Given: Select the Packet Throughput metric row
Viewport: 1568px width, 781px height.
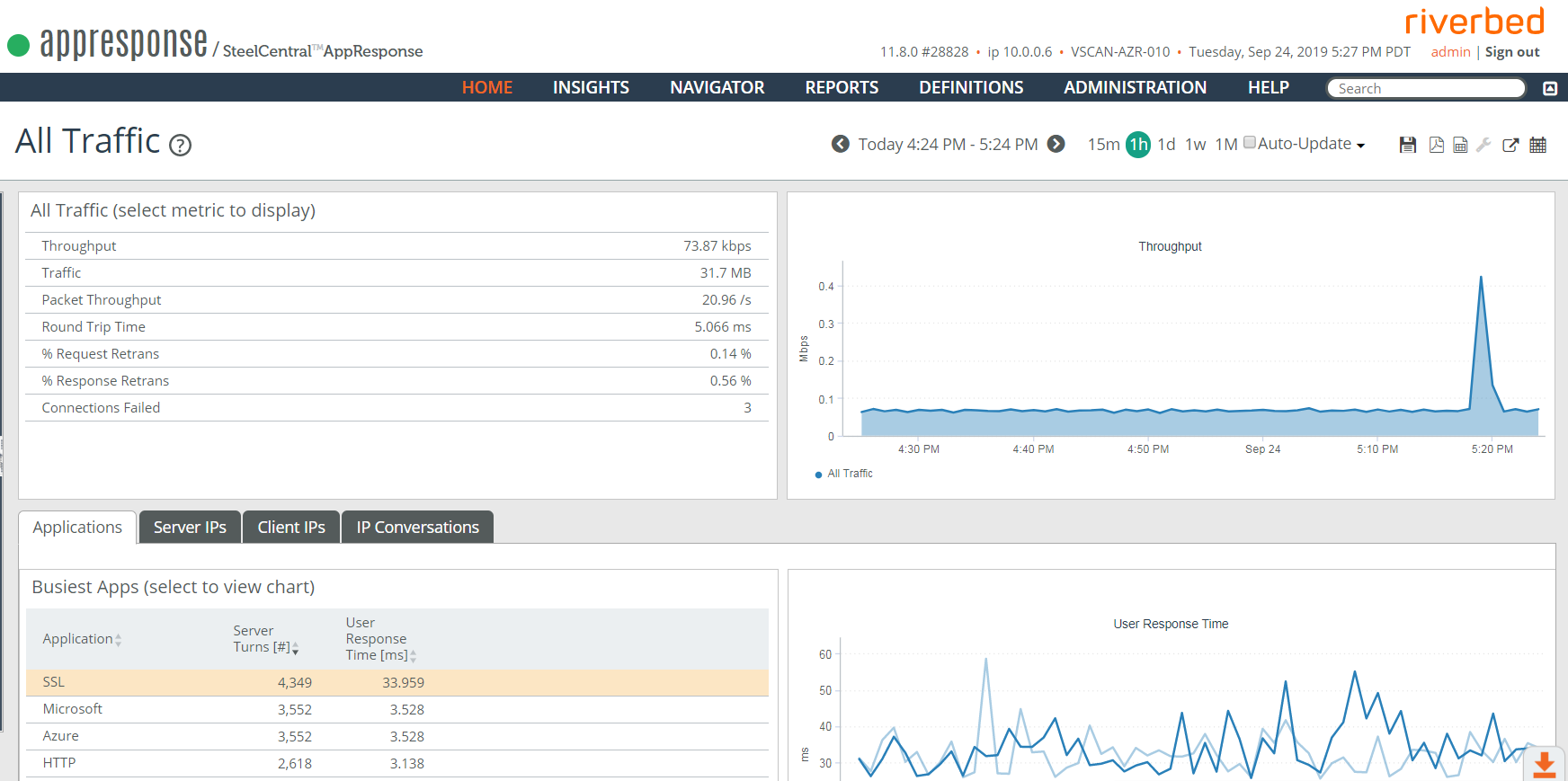Looking at the screenshot, I should (396, 300).
